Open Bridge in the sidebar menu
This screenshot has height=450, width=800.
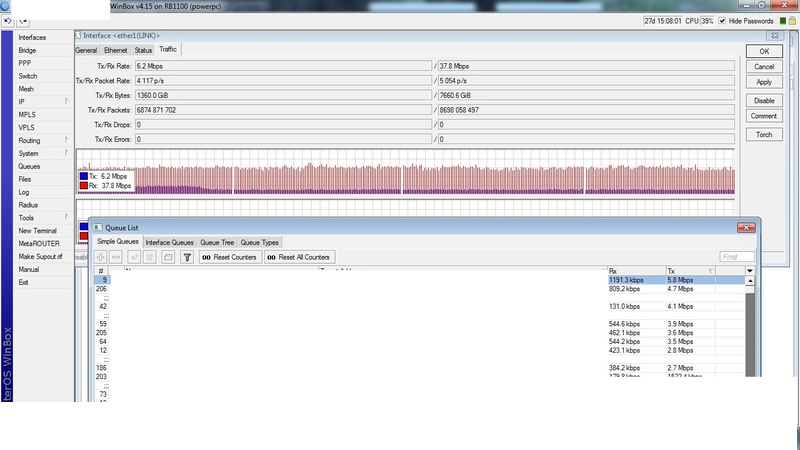coord(27,50)
